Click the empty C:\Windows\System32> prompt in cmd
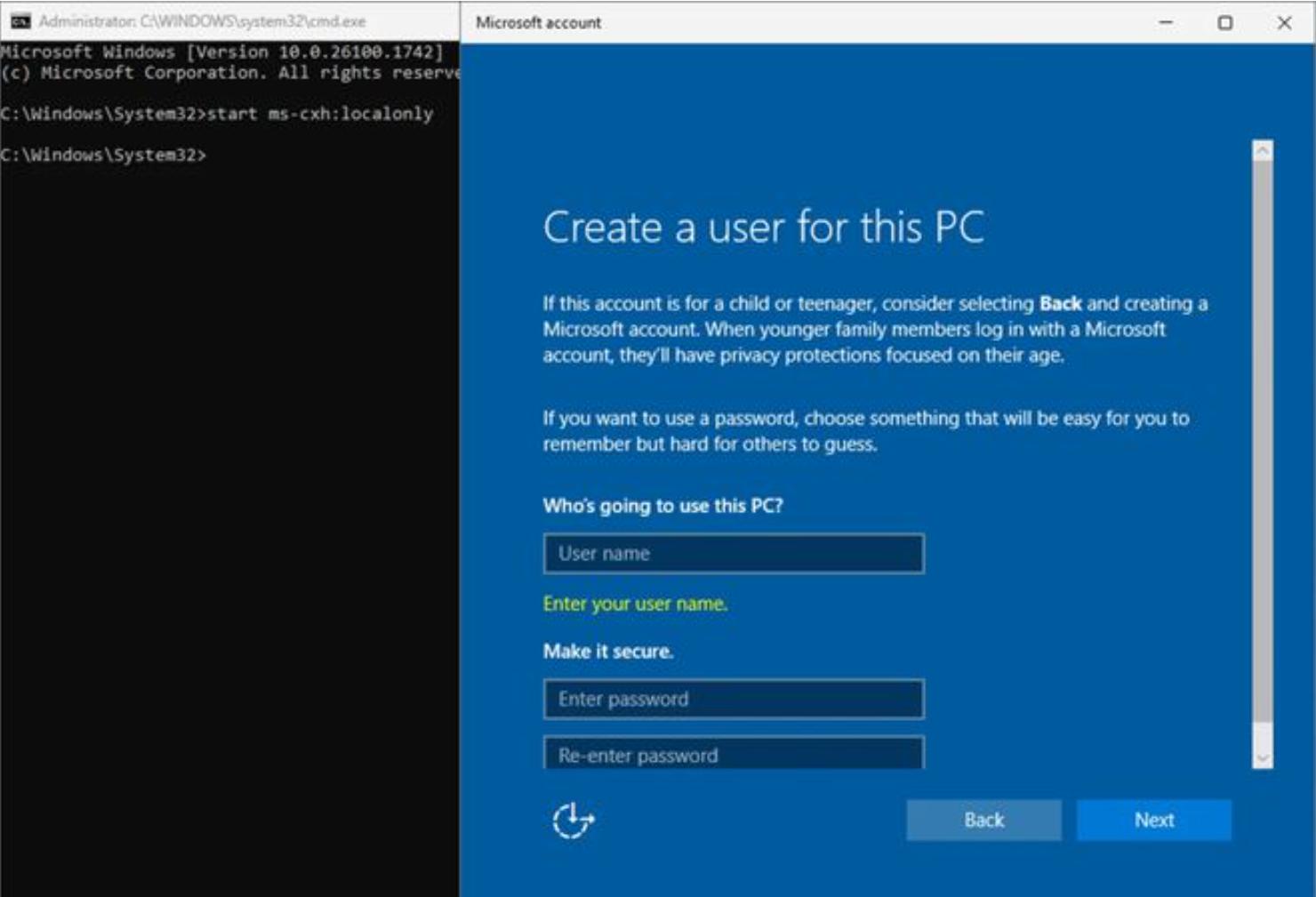 click(103, 155)
